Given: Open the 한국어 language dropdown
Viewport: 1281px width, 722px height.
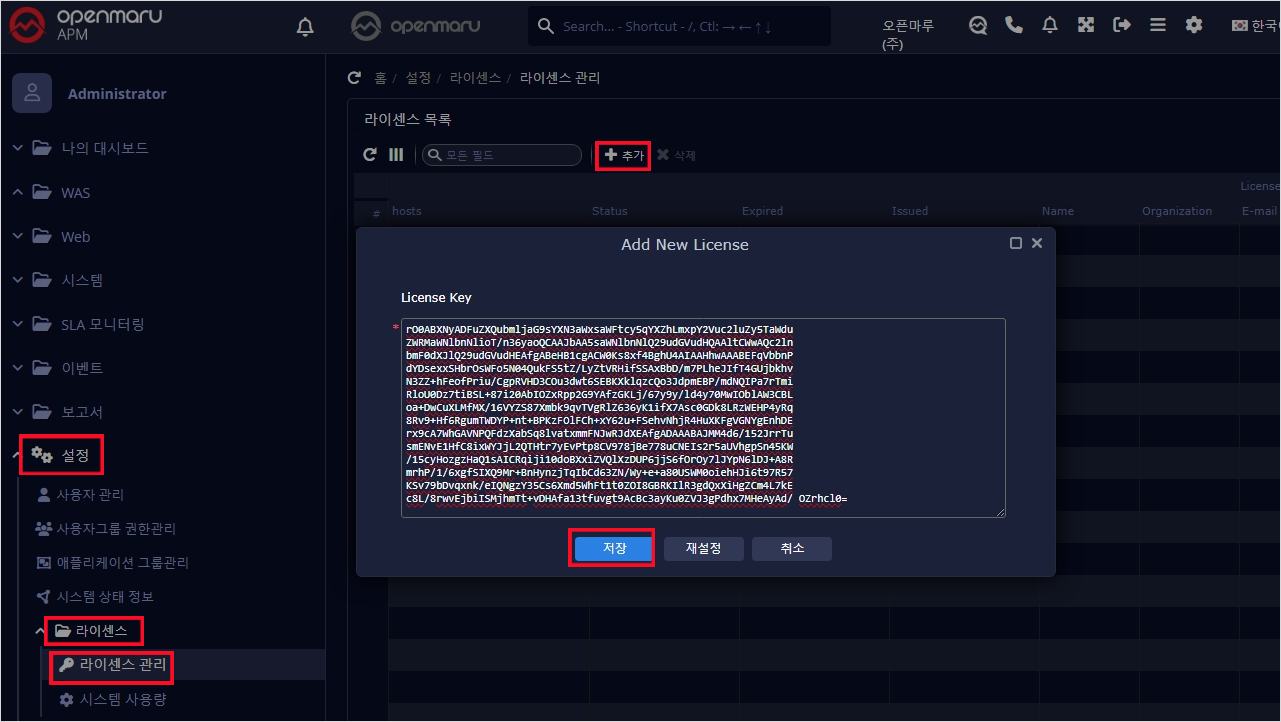Looking at the screenshot, I should (x=1255, y=26).
